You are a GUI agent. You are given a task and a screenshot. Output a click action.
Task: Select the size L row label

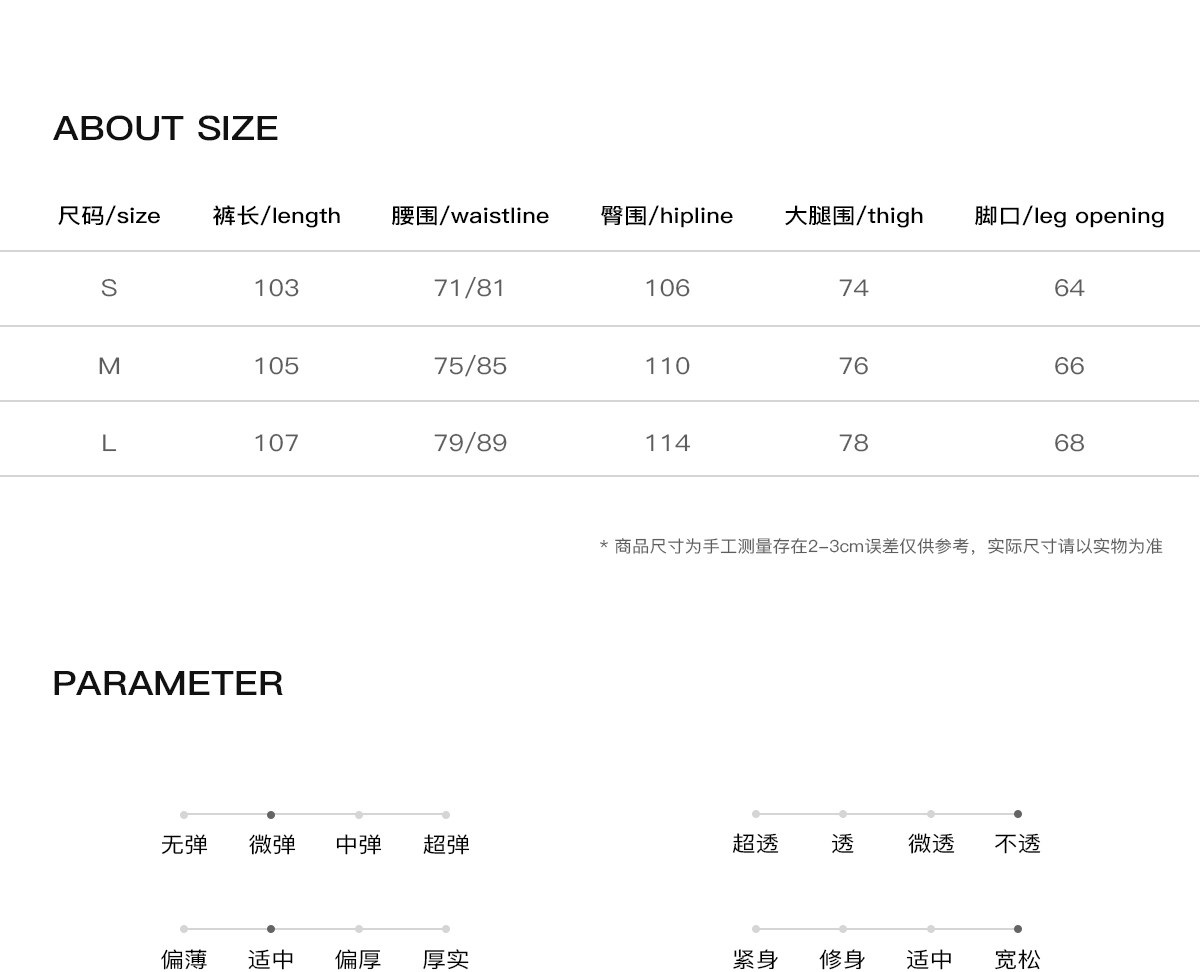coord(109,443)
